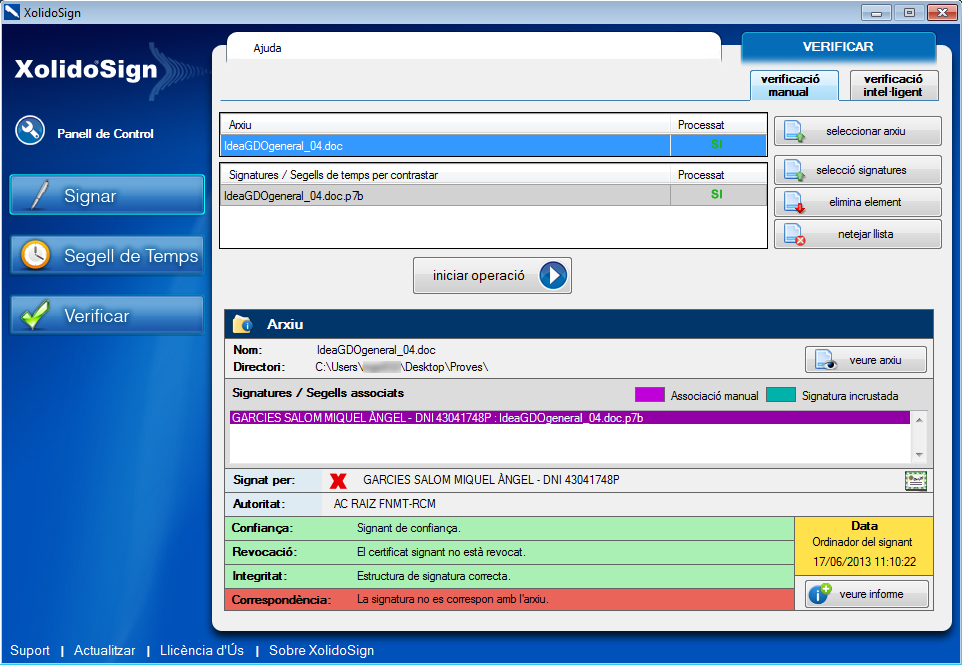Click SI status of the .doc file

(717, 144)
